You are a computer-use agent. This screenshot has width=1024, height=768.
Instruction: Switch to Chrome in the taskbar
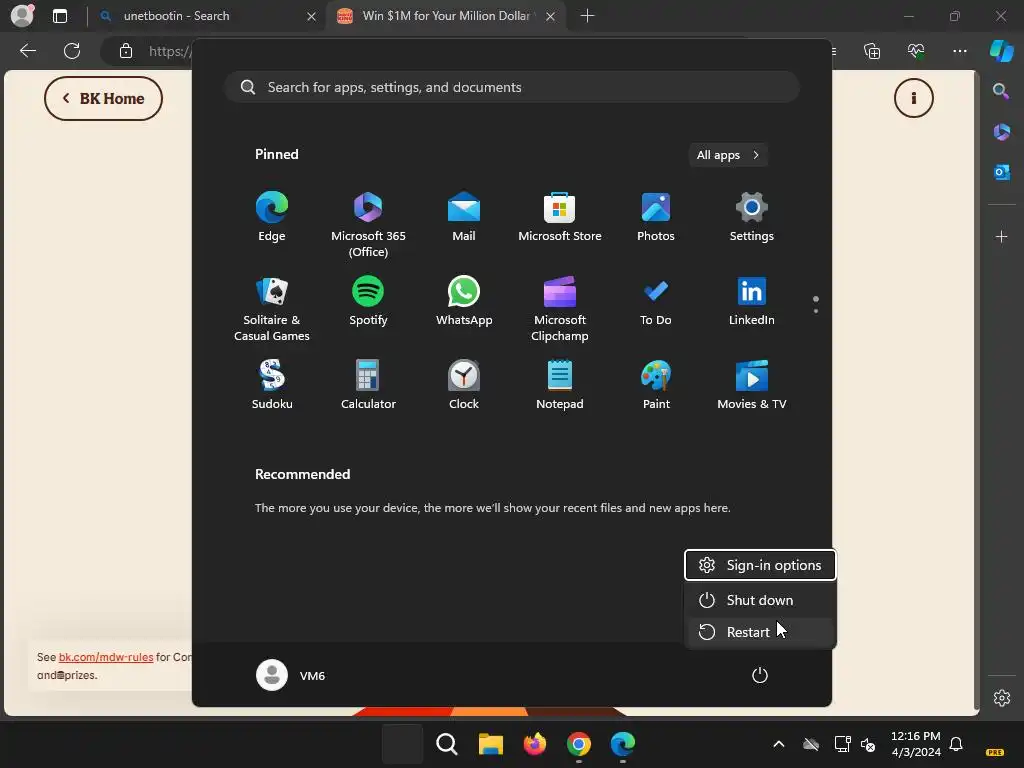tap(579, 744)
